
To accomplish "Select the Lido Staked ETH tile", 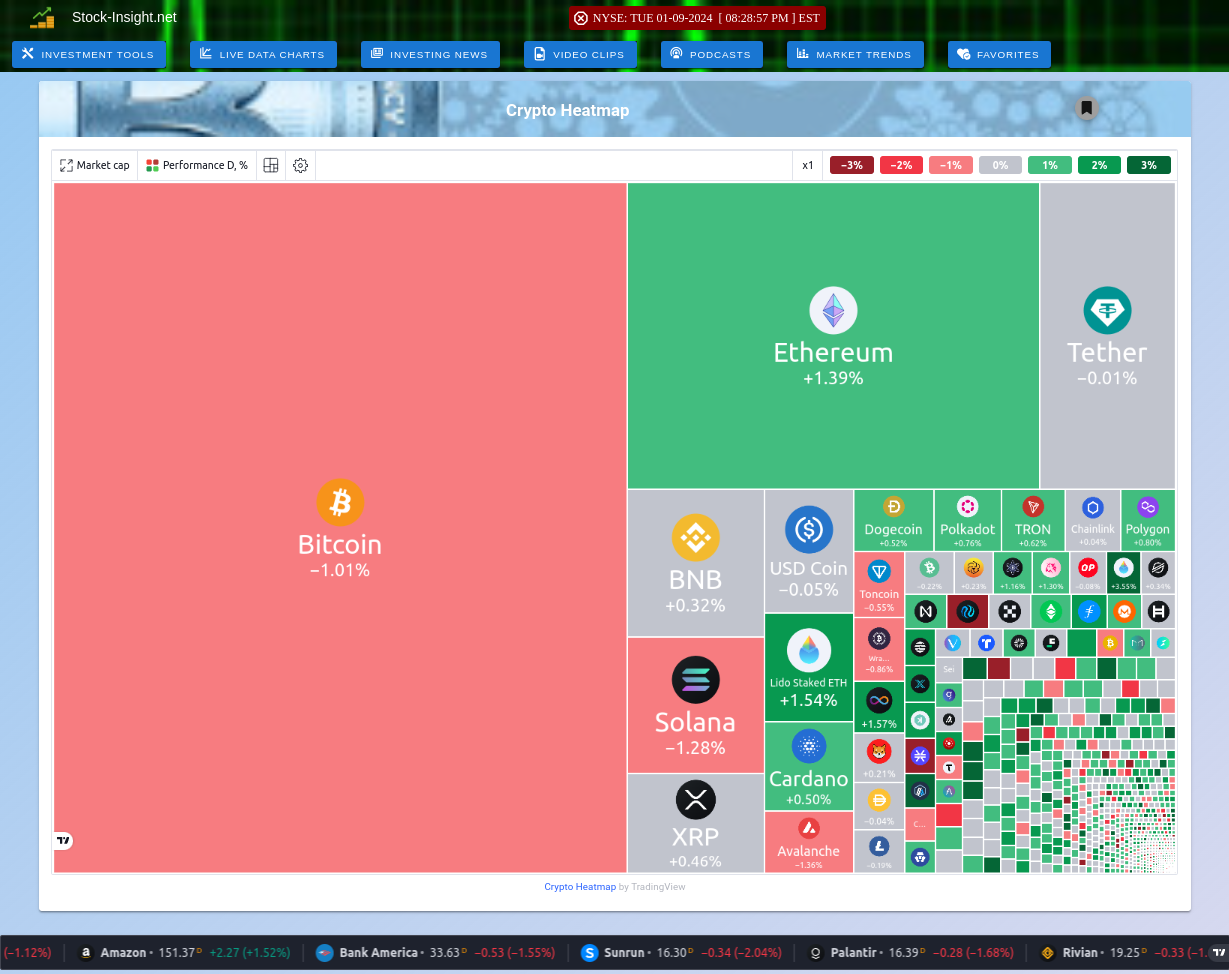I will pyautogui.click(x=809, y=667).
